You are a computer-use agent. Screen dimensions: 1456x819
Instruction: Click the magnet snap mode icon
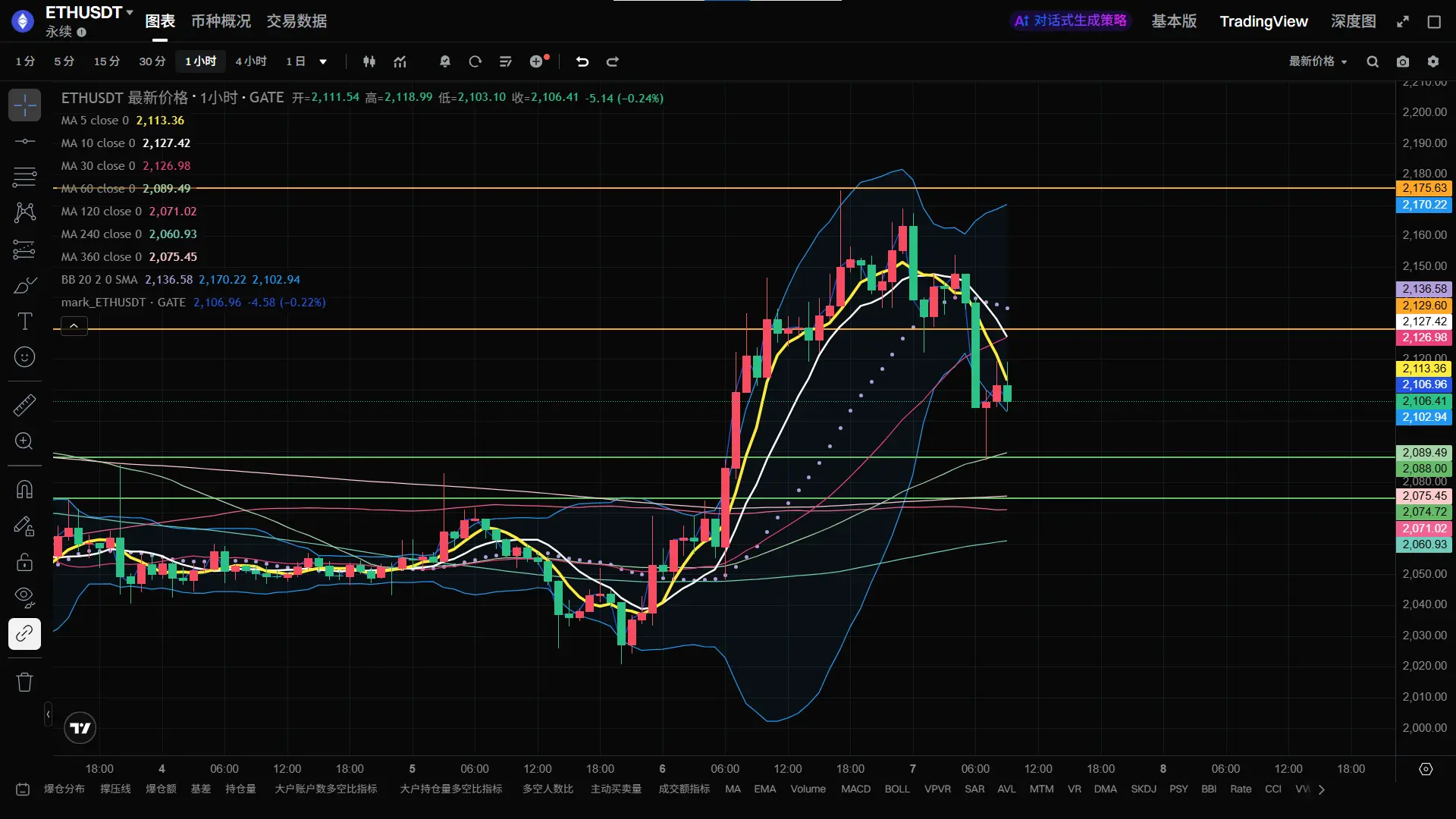[x=24, y=489]
